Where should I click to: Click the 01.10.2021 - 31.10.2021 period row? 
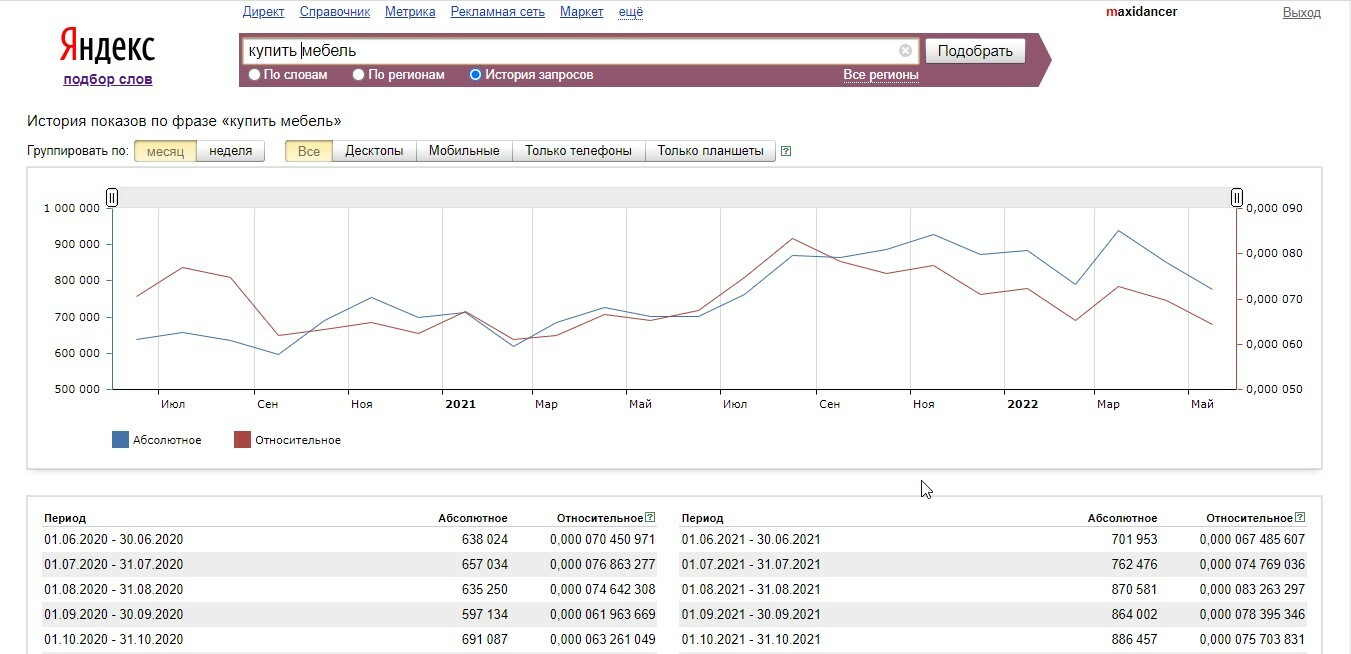[993, 639]
